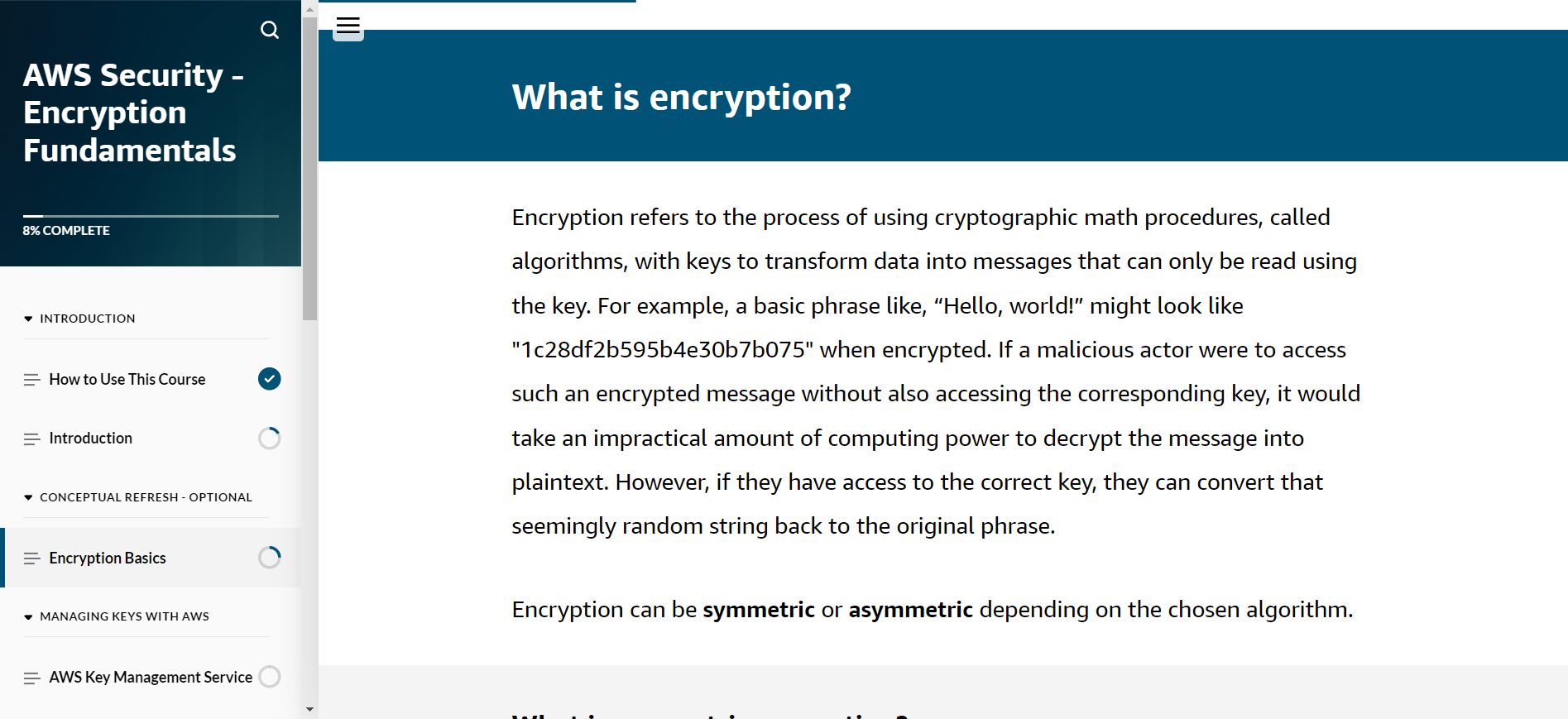This screenshot has width=1568, height=719.
Task: Click the 8% COMPLETE progress bar
Action: tap(66, 223)
